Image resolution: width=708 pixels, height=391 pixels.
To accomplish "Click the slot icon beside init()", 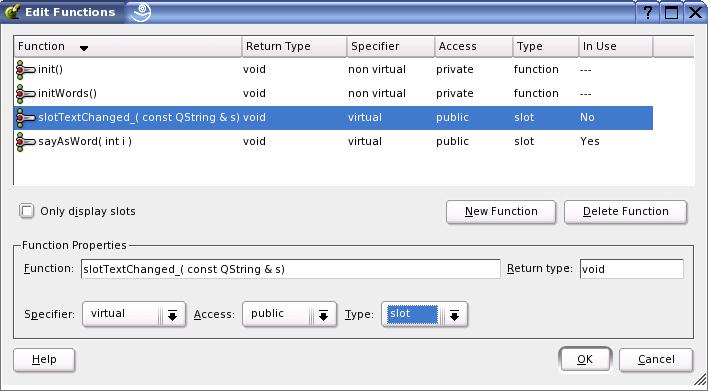I will [x=26, y=70].
